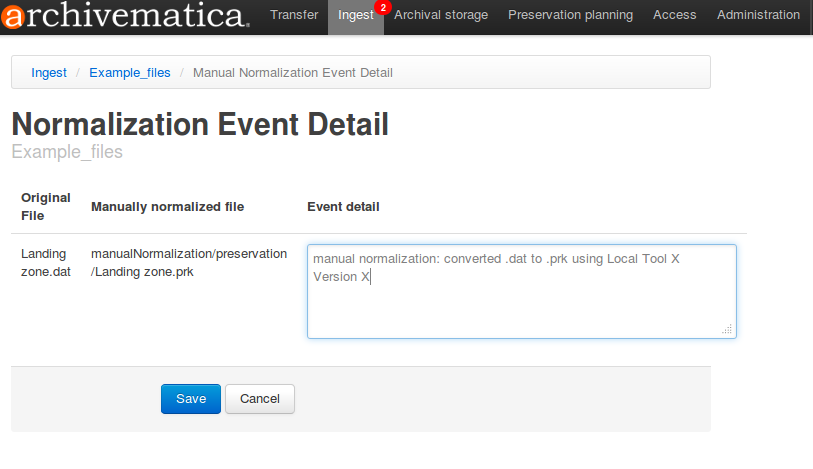Grab the text area resize handle
The image size is (813, 469).
pyautogui.click(x=727, y=329)
